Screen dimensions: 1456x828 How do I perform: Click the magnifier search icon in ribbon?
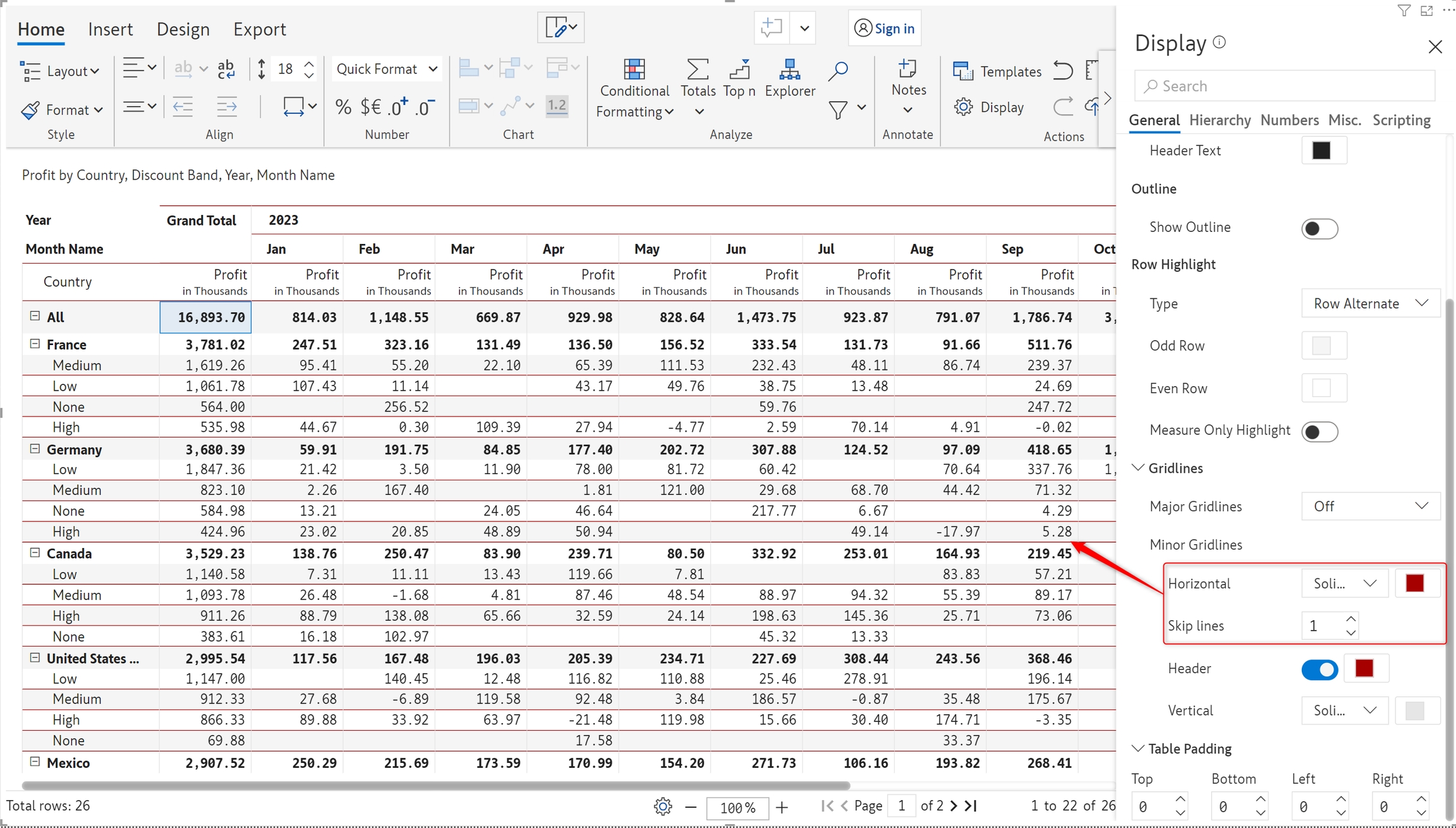coord(838,71)
